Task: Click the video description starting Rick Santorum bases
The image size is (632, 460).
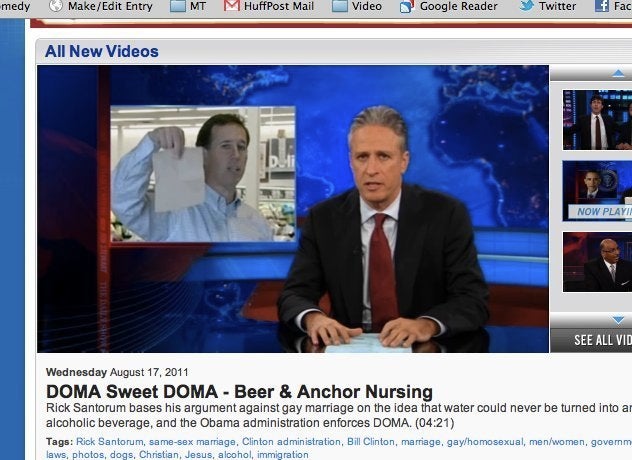Action: pyautogui.click(x=339, y=415)
